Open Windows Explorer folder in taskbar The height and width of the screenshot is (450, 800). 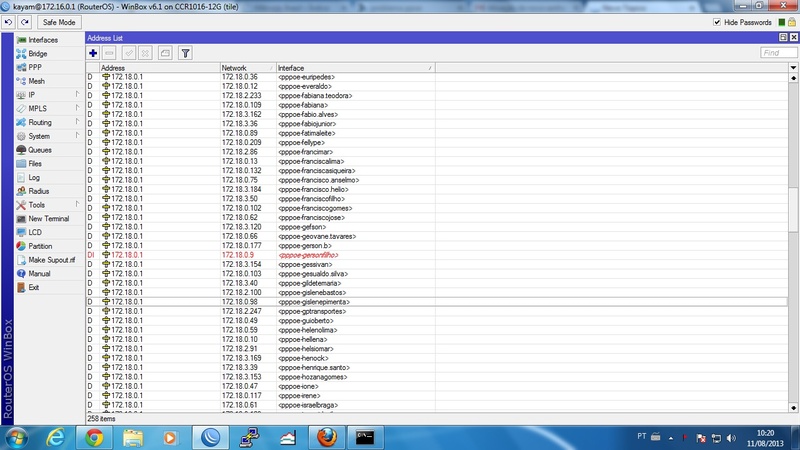(133, 438)
